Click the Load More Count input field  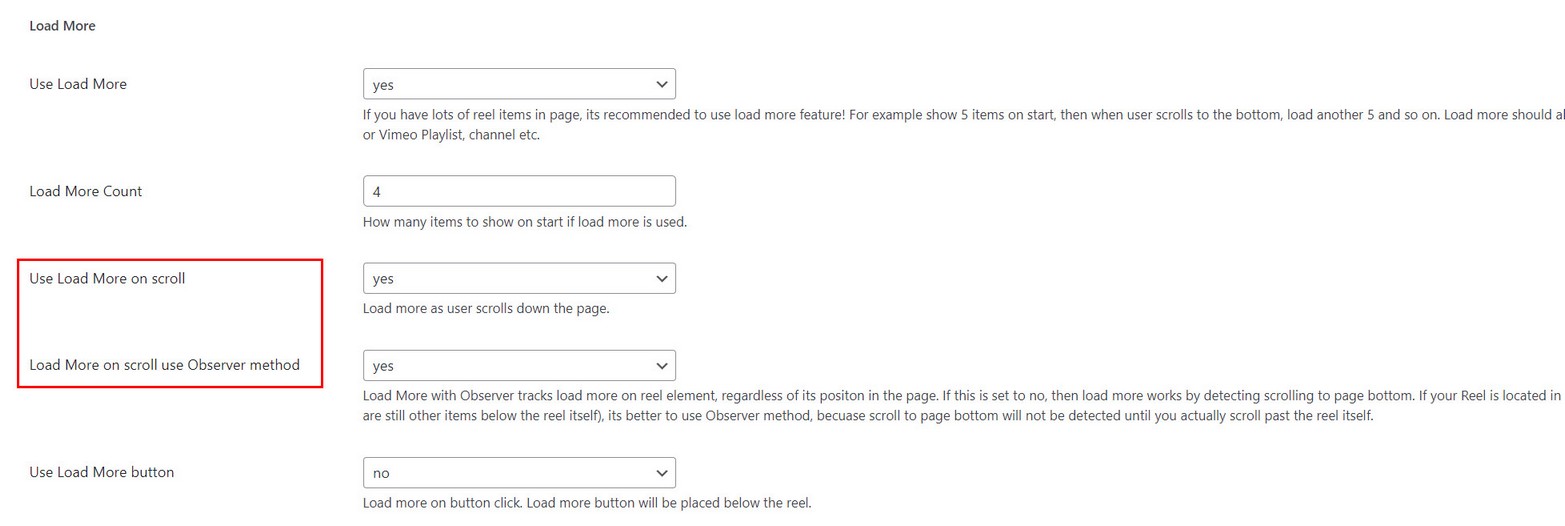[x=518, y=191]
